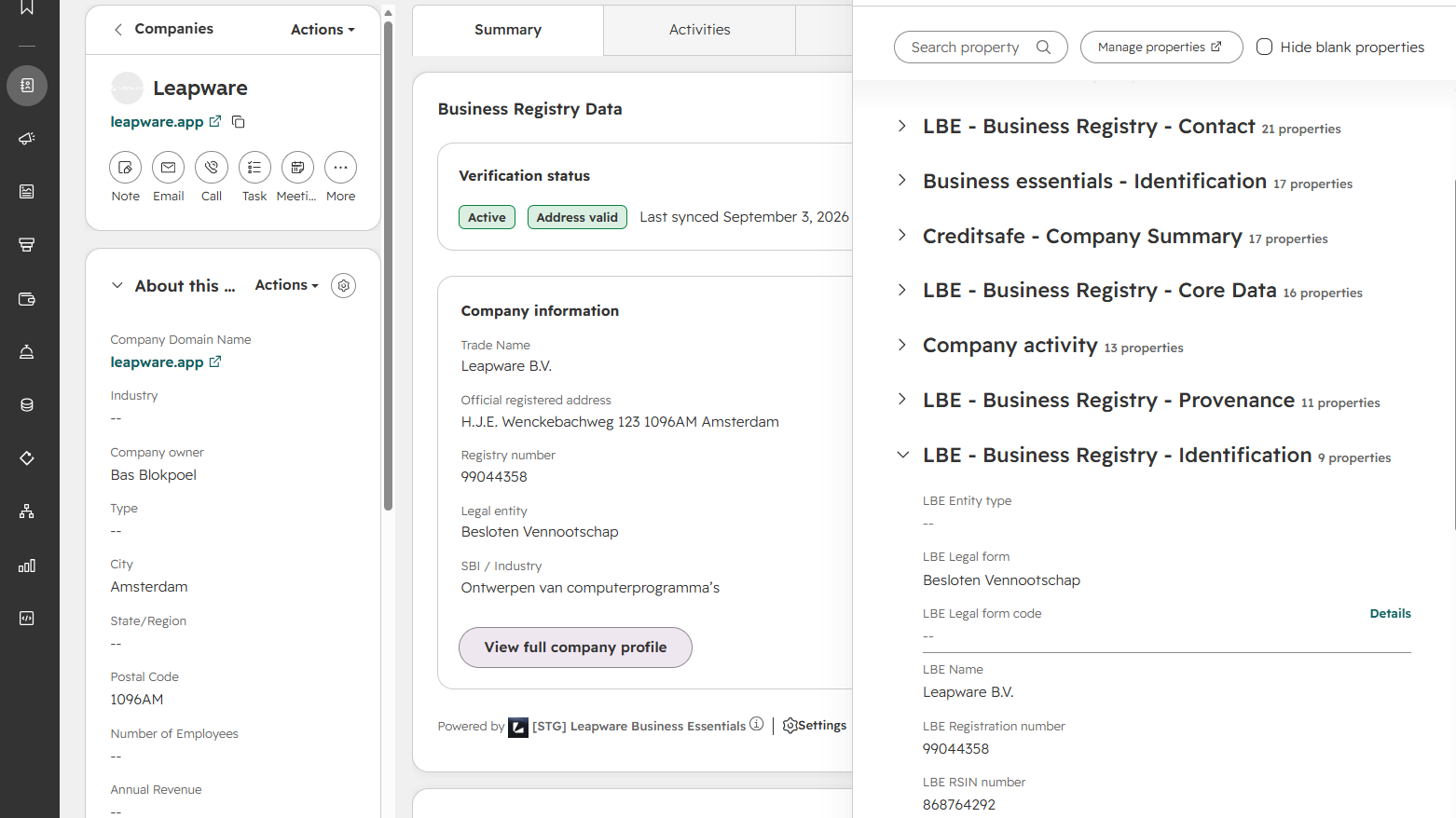Open the bar chart Reporting sidebar icon

click(x=27, y=566)
